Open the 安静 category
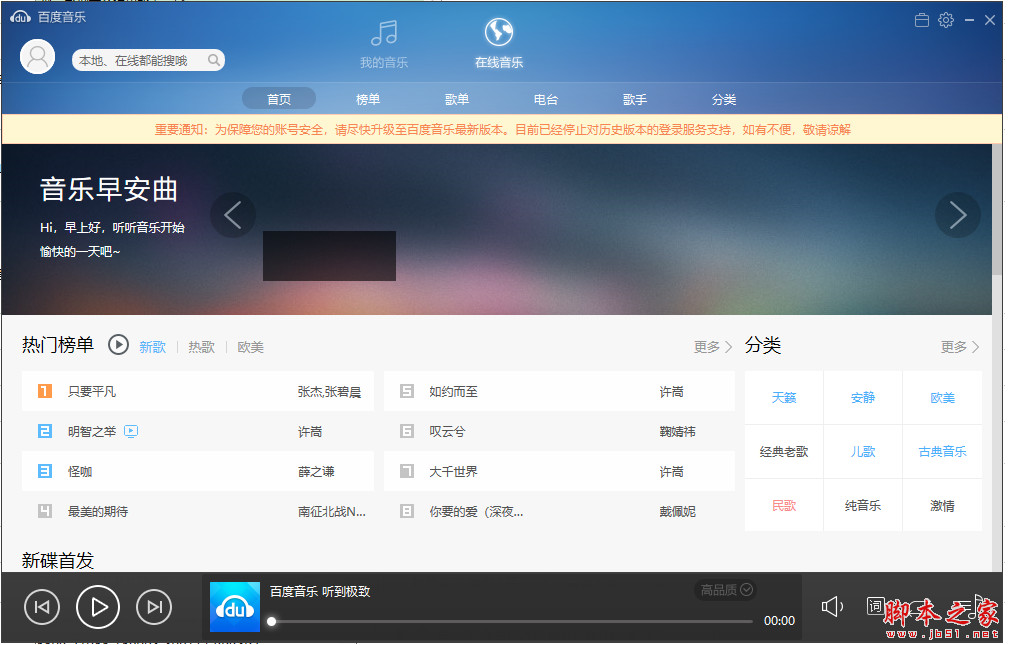Screen dimensions: 1010x645 pyautogui.click(x=863, y=398)
